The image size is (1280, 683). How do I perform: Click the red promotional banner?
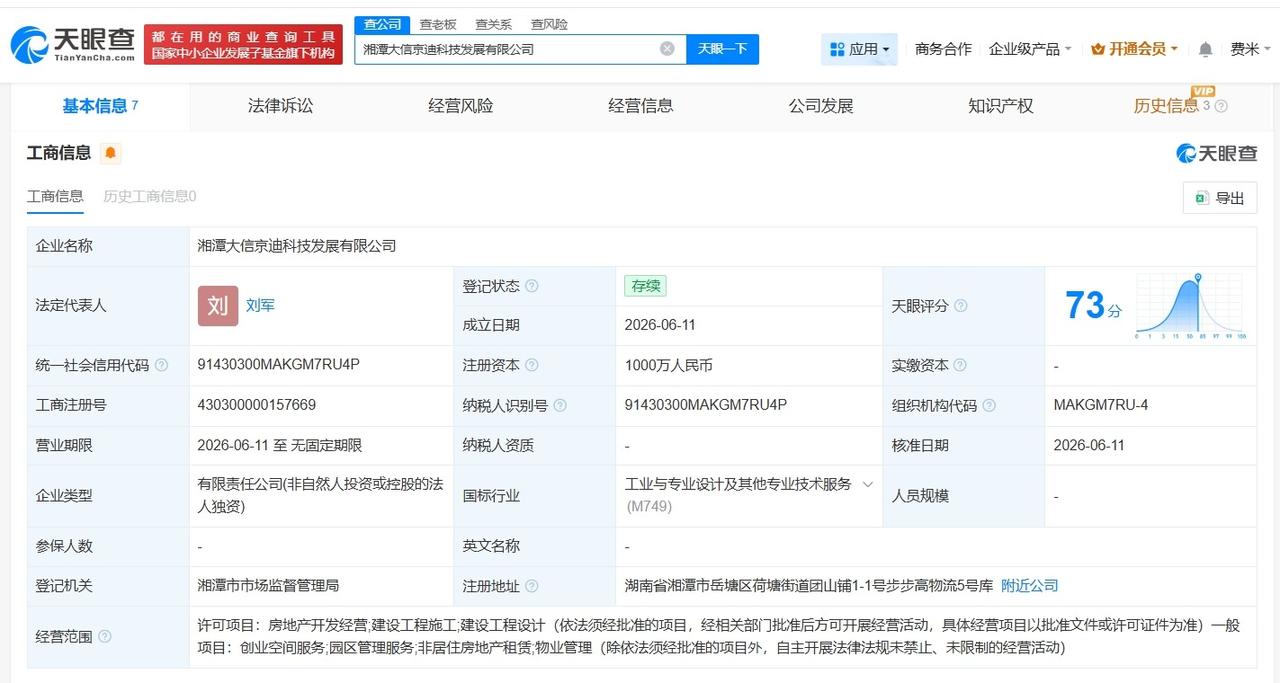[243, 45]
